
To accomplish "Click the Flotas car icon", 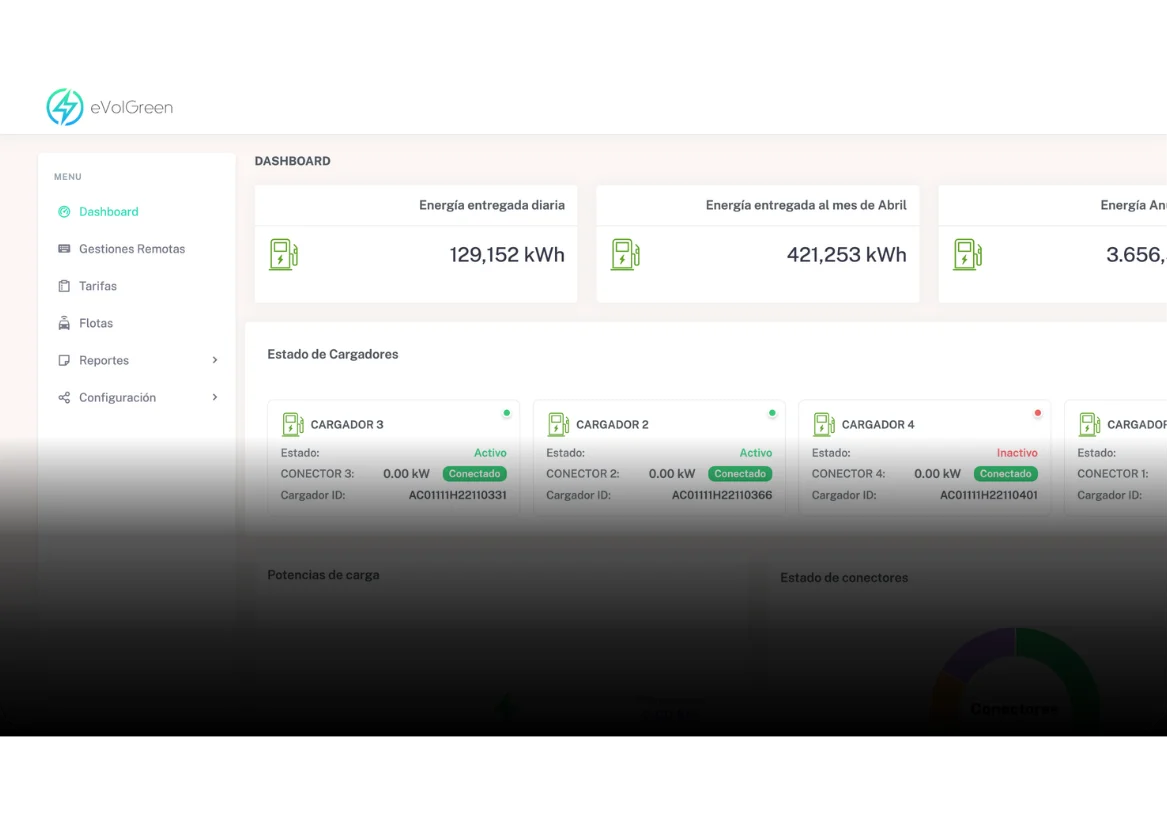I will point(64,323).
